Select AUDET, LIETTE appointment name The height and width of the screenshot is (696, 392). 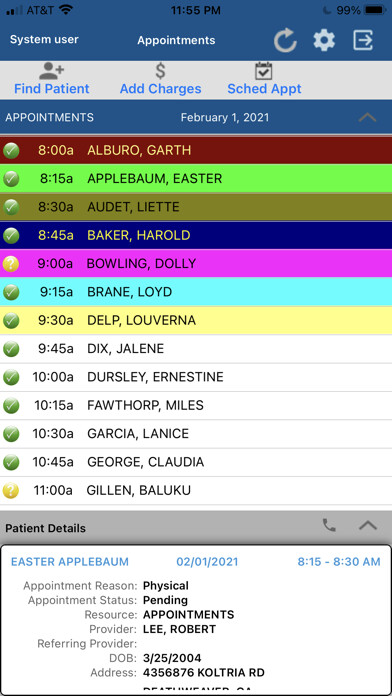(x=133, y=207)
